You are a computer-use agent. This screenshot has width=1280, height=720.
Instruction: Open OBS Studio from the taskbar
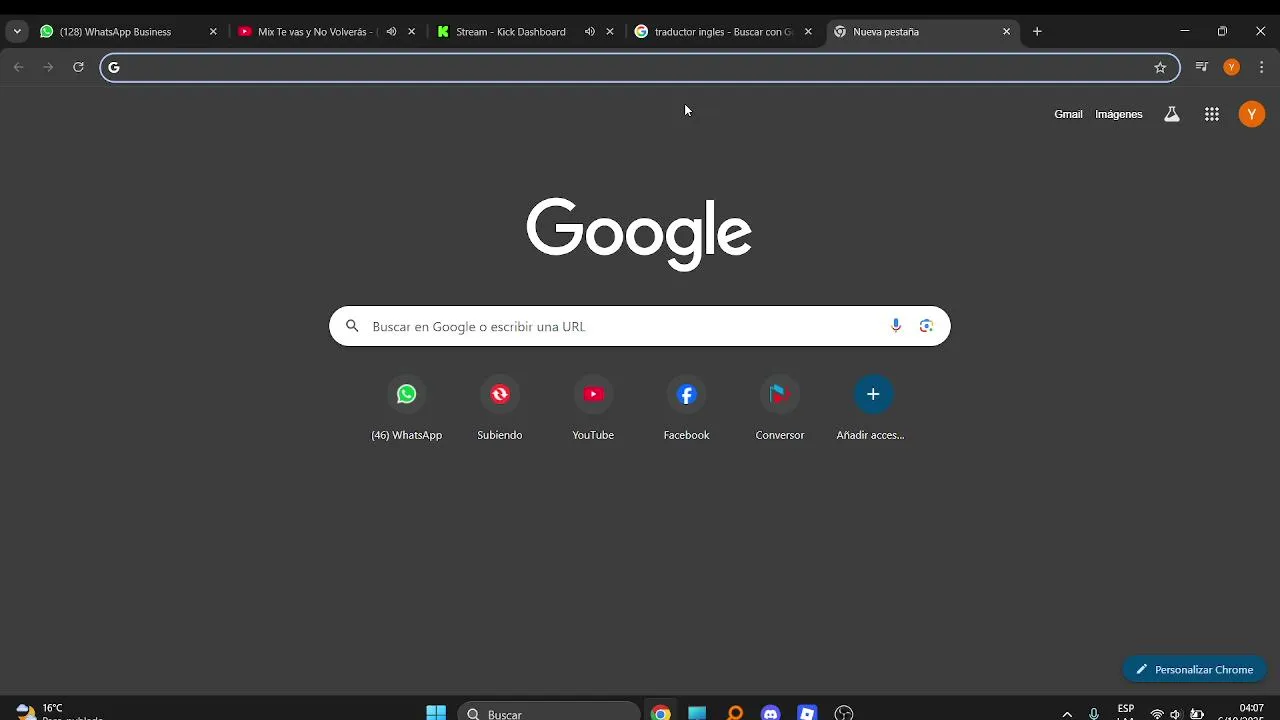click(x=844, y=713)
